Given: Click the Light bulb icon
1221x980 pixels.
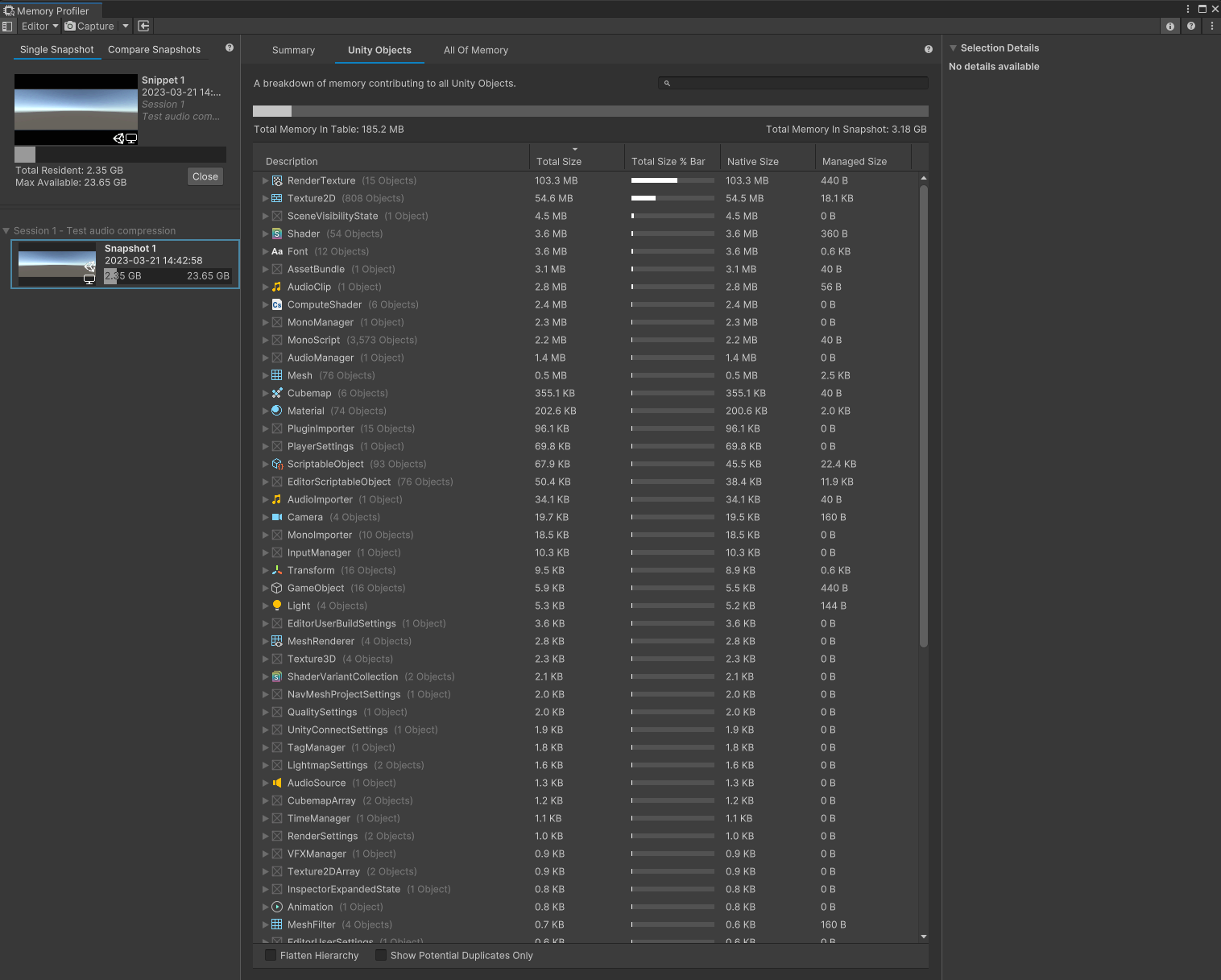Looking at the screenshot, I should [277, 606].
